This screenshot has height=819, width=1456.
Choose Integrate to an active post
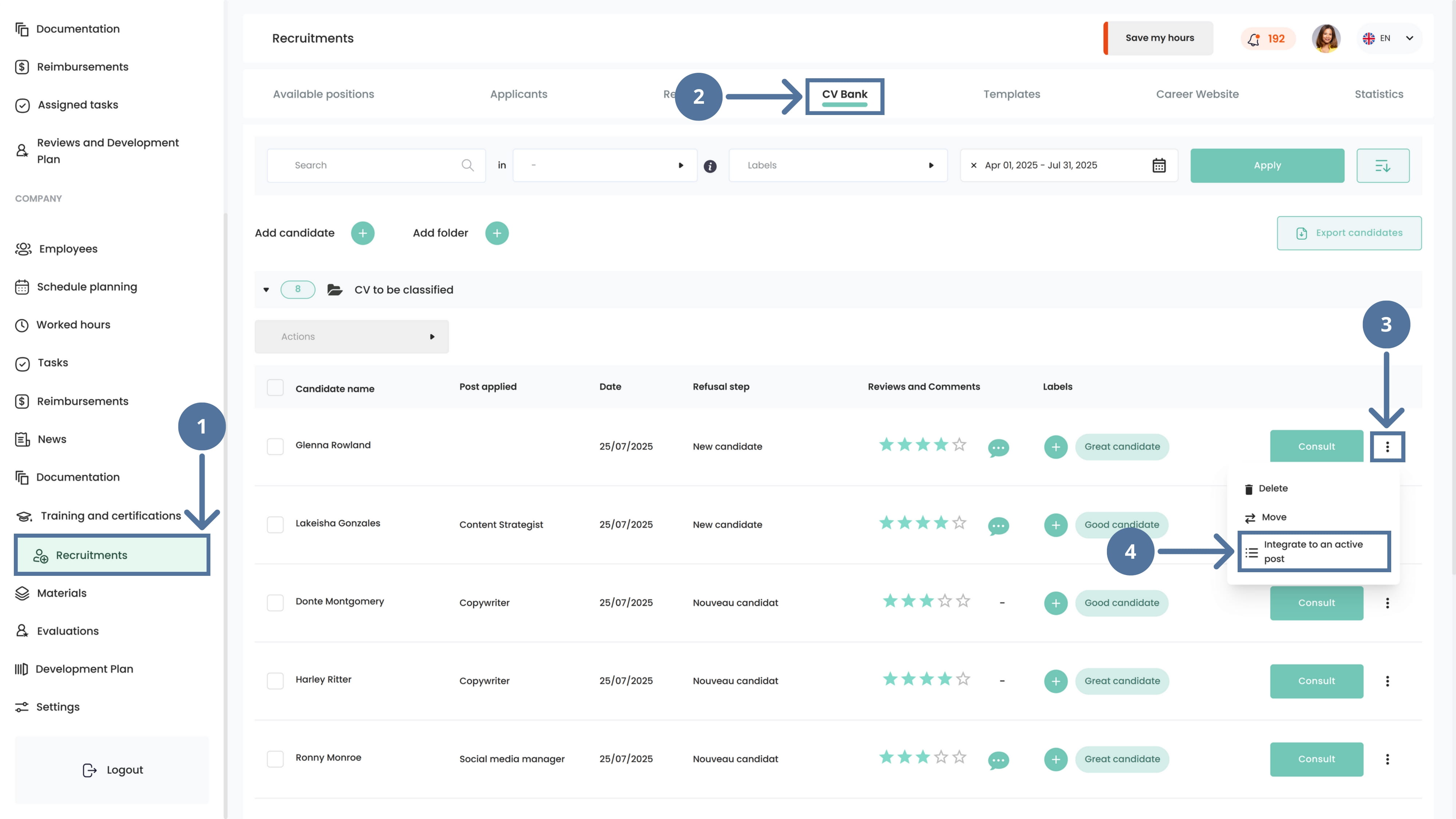1314,551
